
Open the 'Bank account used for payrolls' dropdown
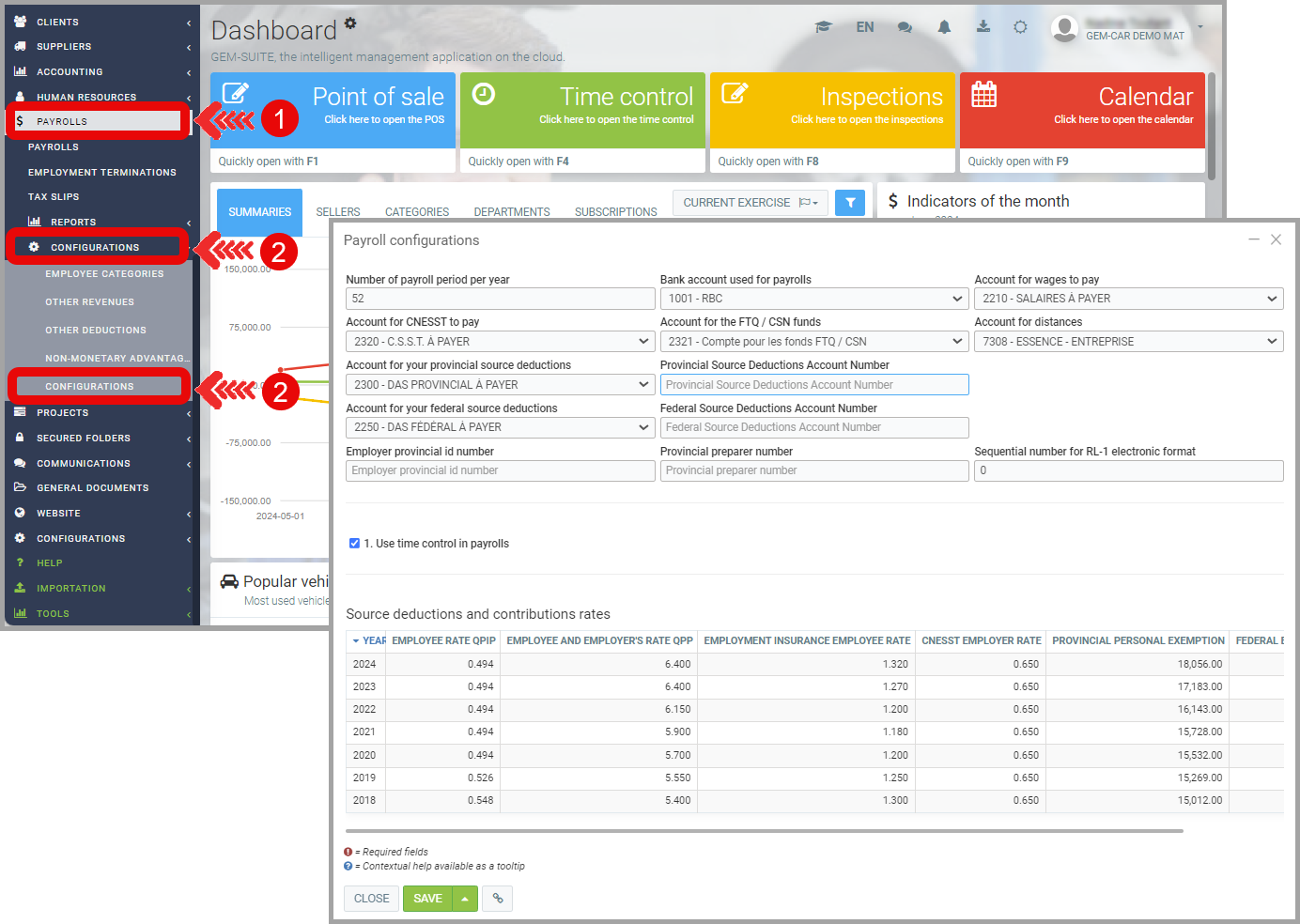[813, 299]
